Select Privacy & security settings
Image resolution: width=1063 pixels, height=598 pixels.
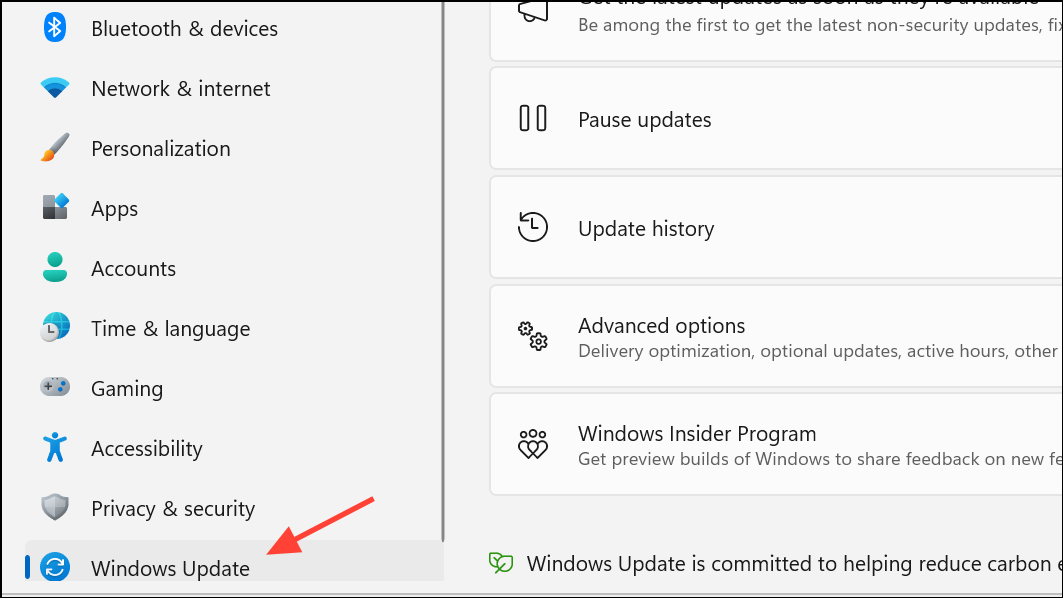point(234,508)
